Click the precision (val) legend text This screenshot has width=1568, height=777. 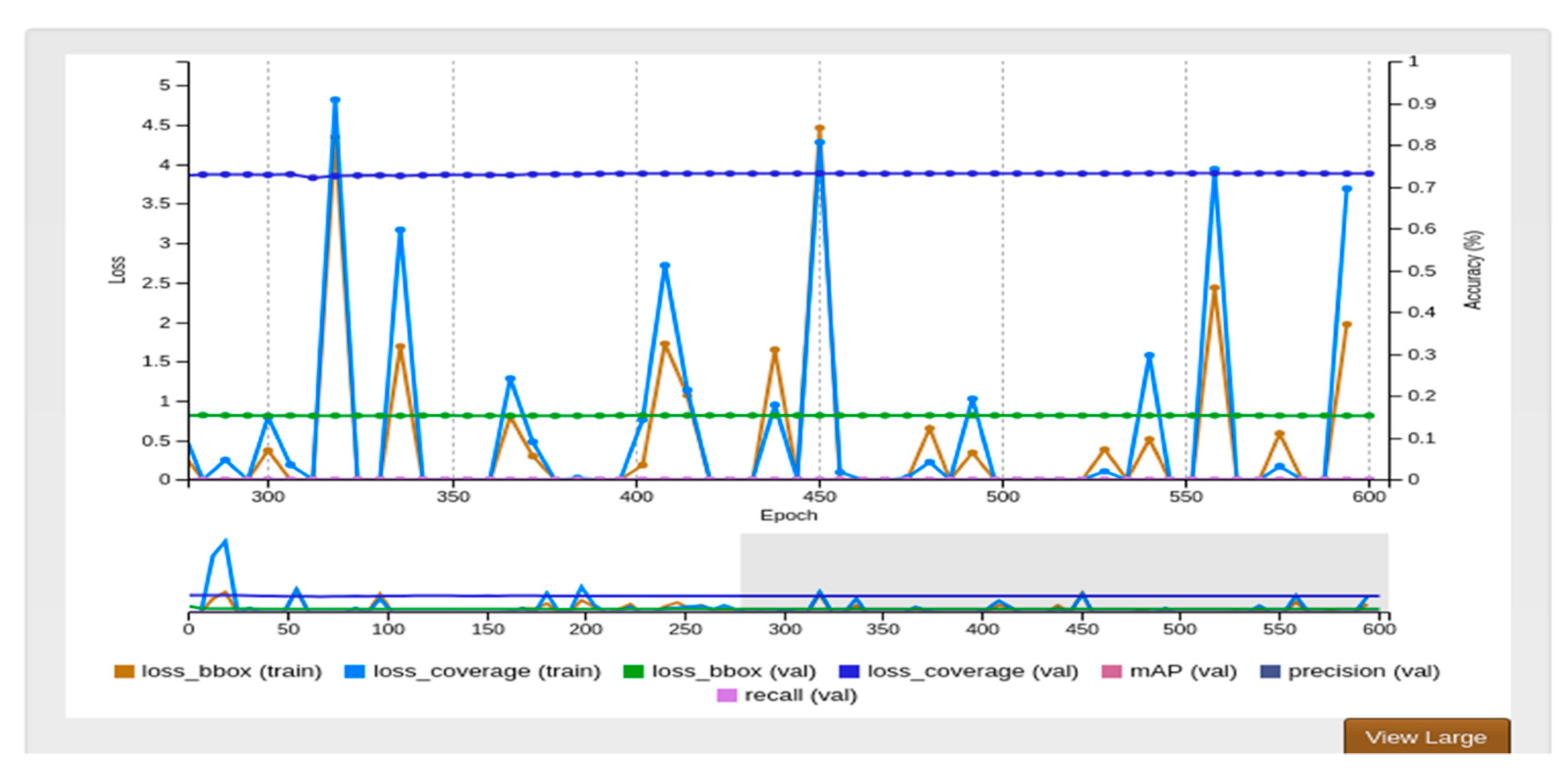coord(1364,671)
